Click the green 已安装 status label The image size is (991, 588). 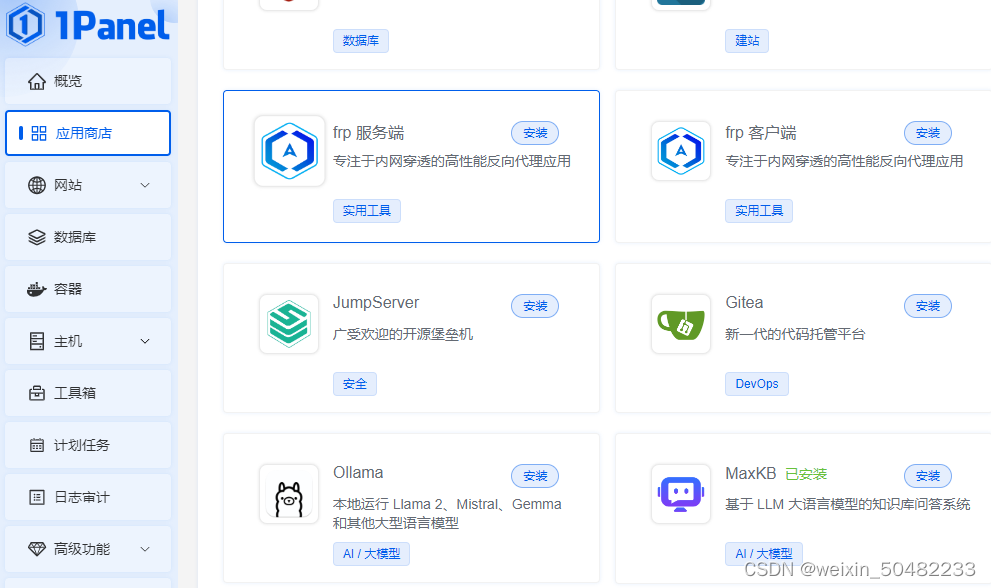pos(806,474)
